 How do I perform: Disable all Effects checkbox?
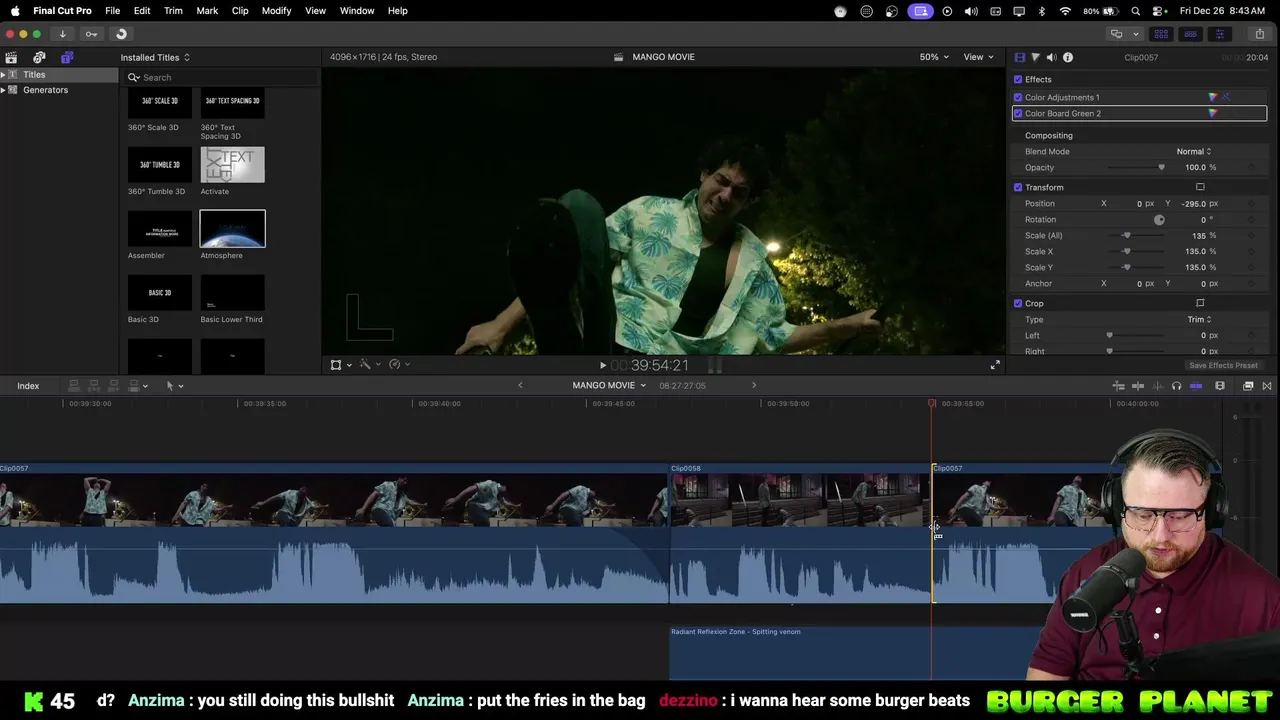coord(1018,79)
